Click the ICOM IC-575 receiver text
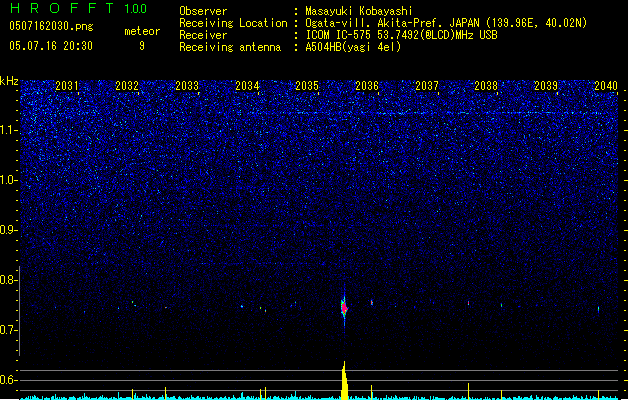 [x=401, y=35]
